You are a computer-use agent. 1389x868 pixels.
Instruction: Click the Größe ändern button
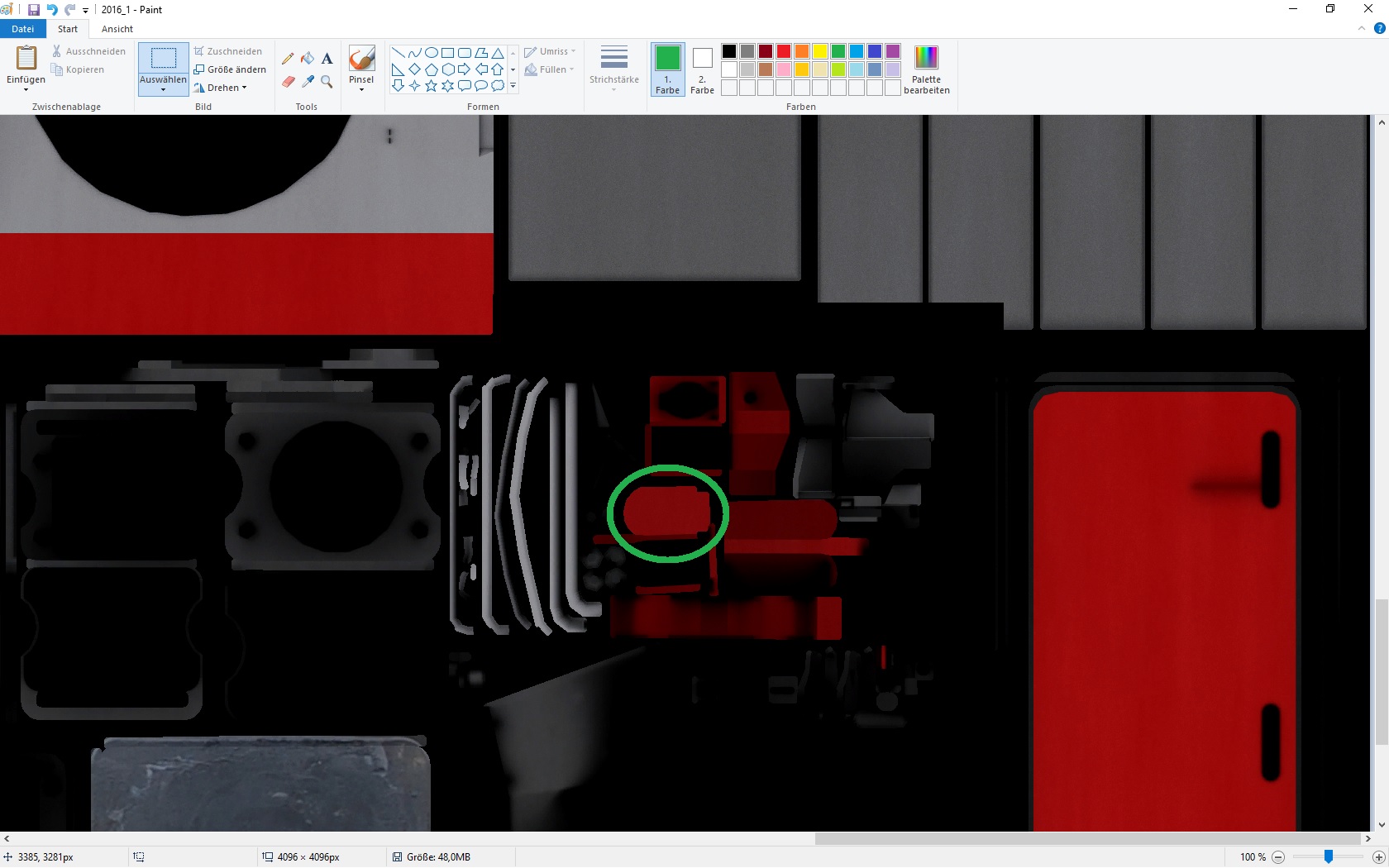230,69
